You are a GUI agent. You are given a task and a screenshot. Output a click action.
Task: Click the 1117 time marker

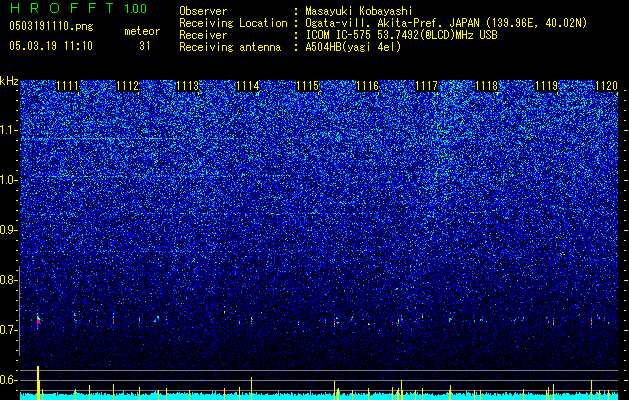click(x=426, y=86)
